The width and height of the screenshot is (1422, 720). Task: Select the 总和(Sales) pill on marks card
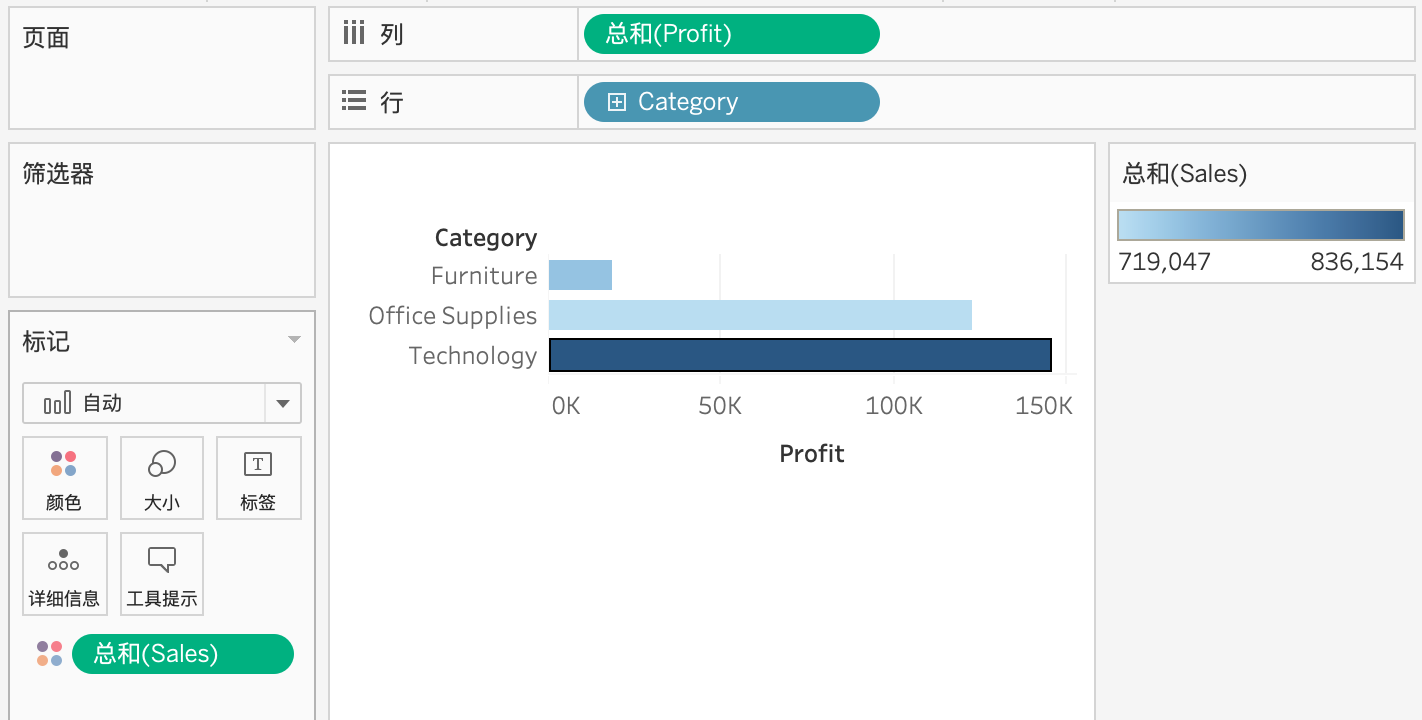coord(183,654)
